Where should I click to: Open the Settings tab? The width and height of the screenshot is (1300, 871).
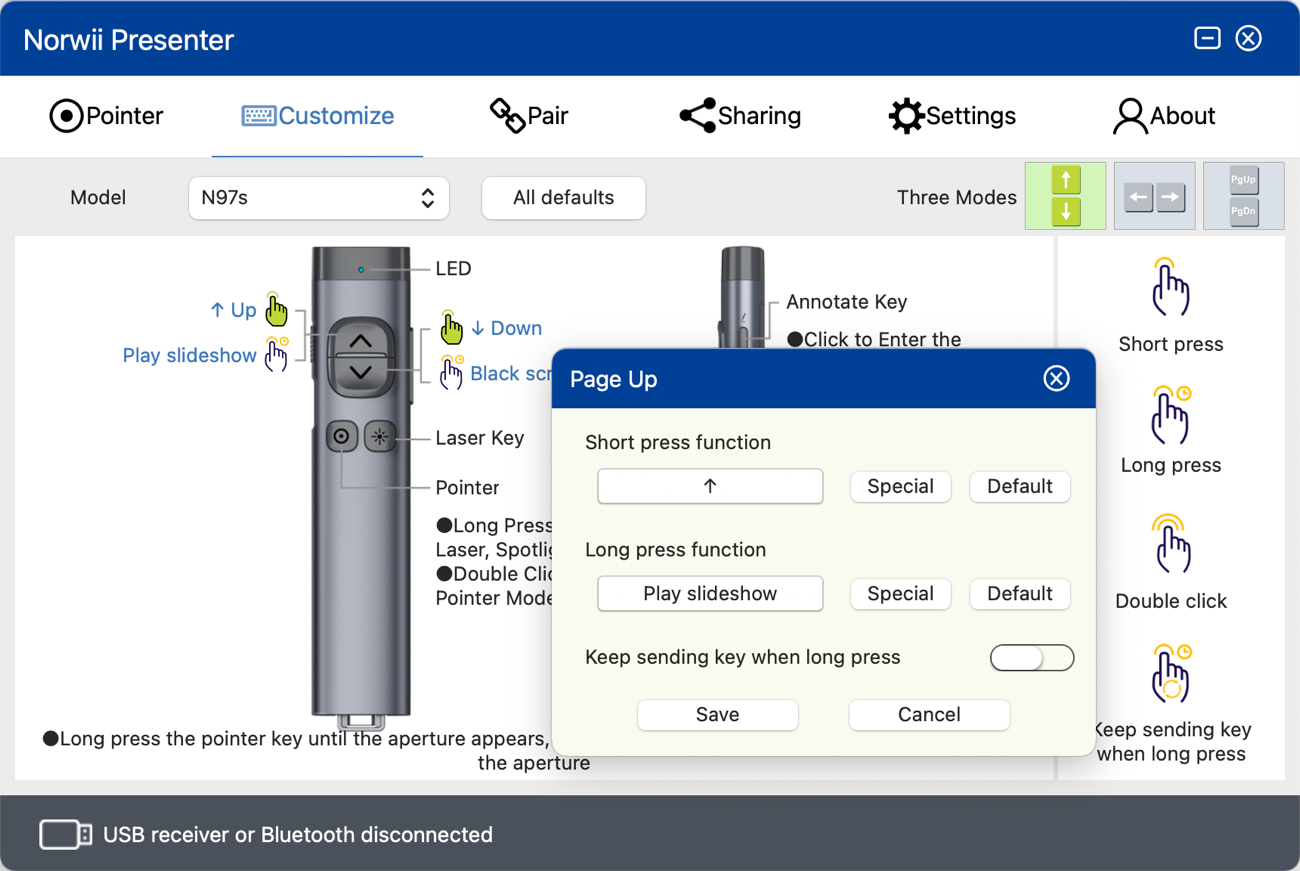(952, 116)
